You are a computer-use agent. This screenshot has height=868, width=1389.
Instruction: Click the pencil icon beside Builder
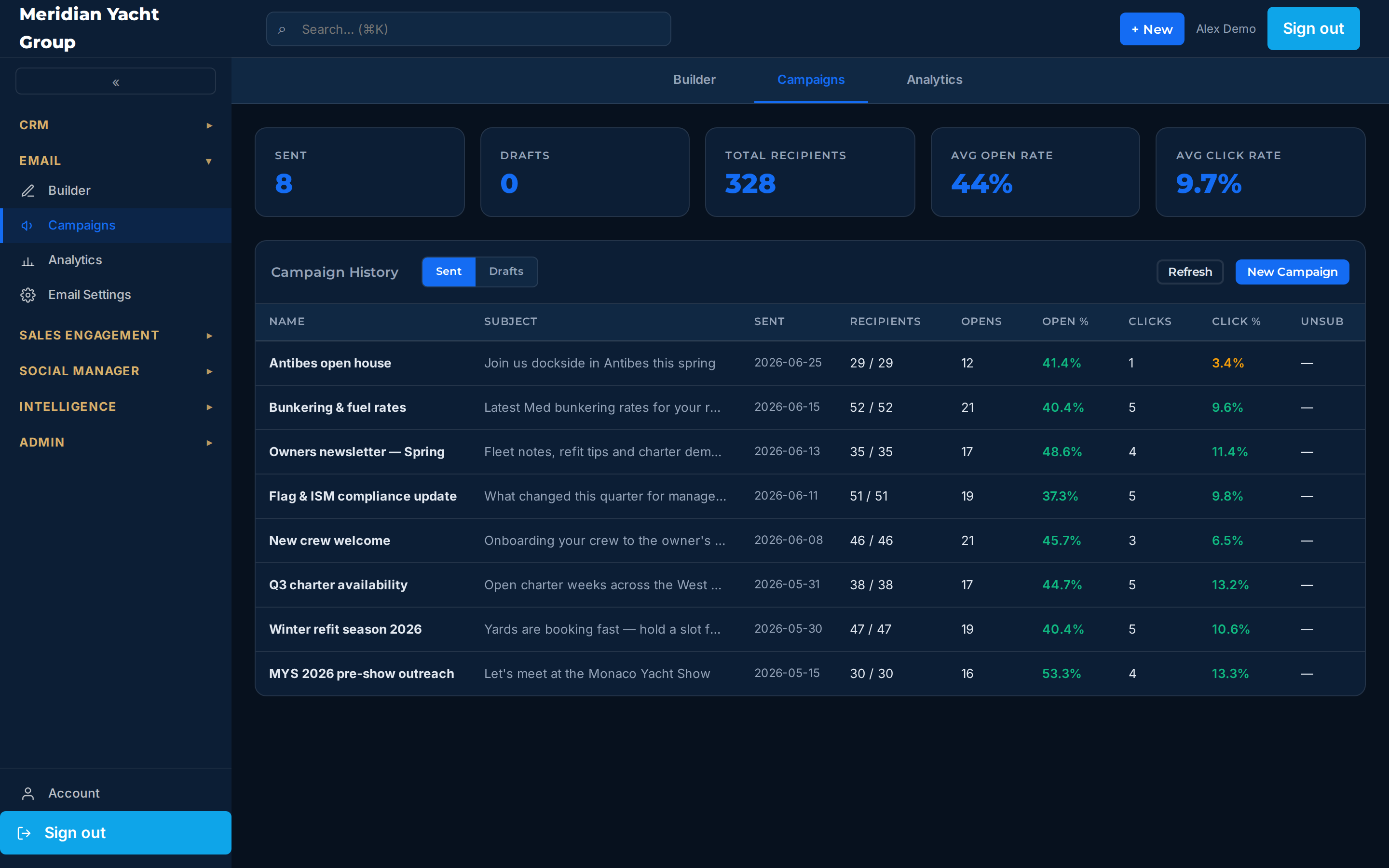click(x=27, y=190)
